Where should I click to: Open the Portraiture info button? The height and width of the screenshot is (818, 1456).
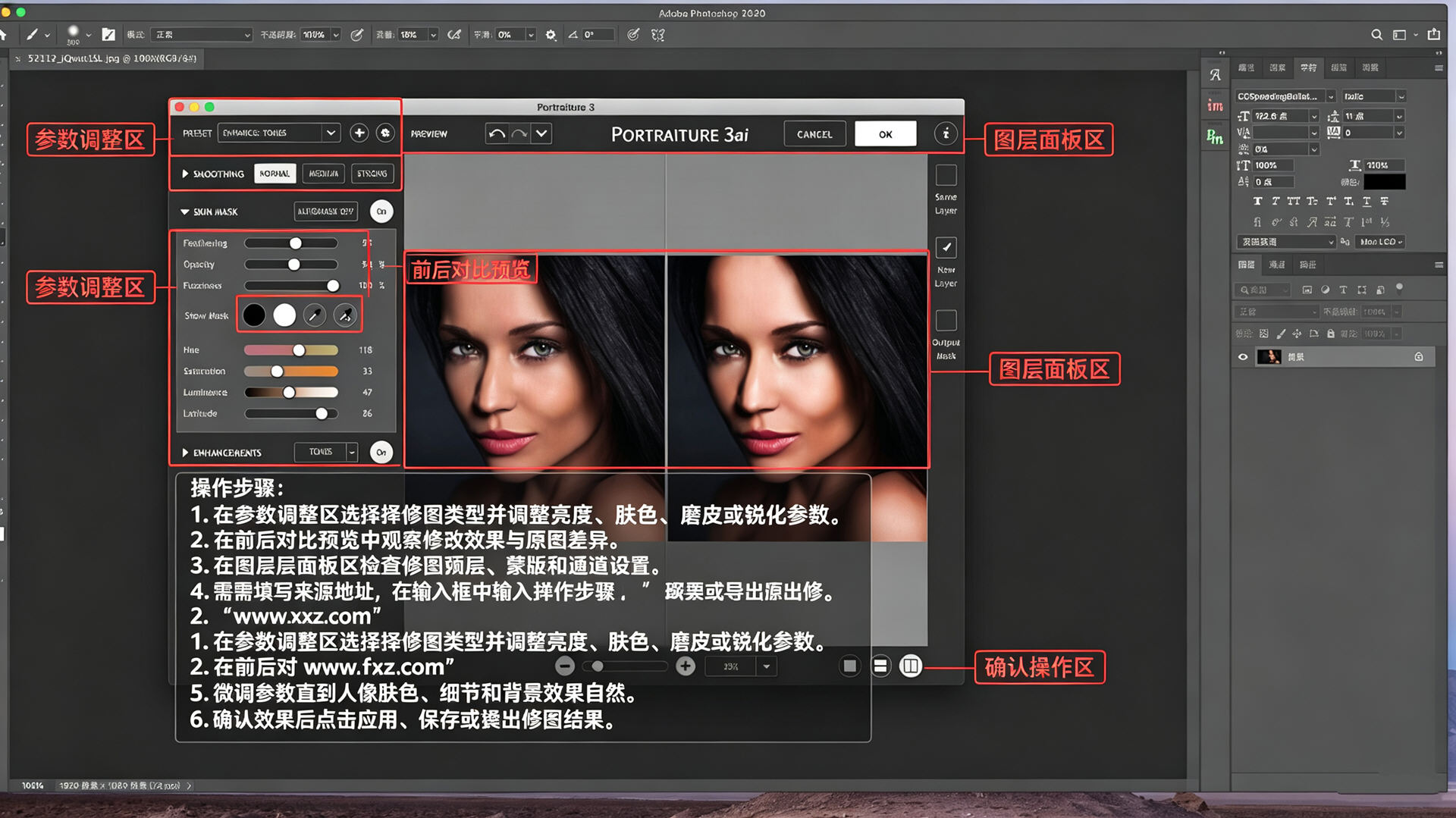946,134
